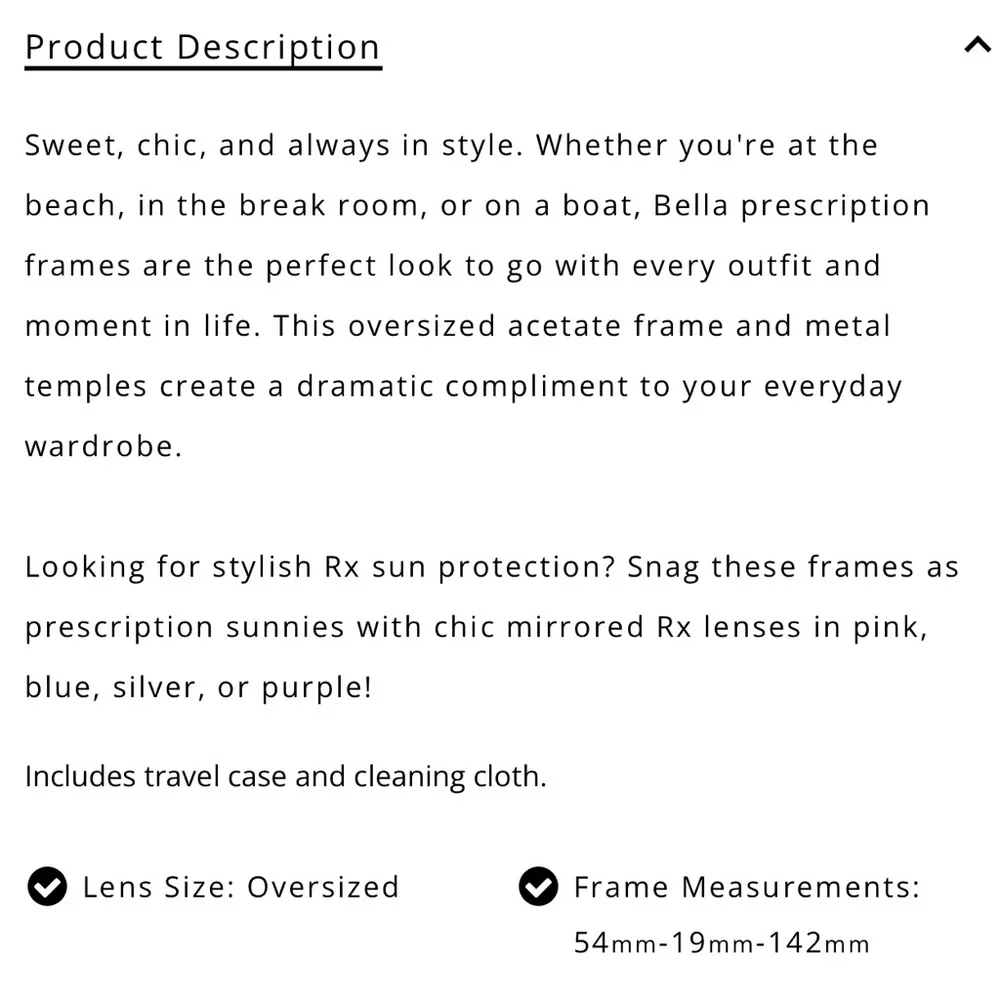Viewport: 1000px width, 1000px height.
Task: Click the checkmark icon beside Lens Size
Action: tap(47, 886)
